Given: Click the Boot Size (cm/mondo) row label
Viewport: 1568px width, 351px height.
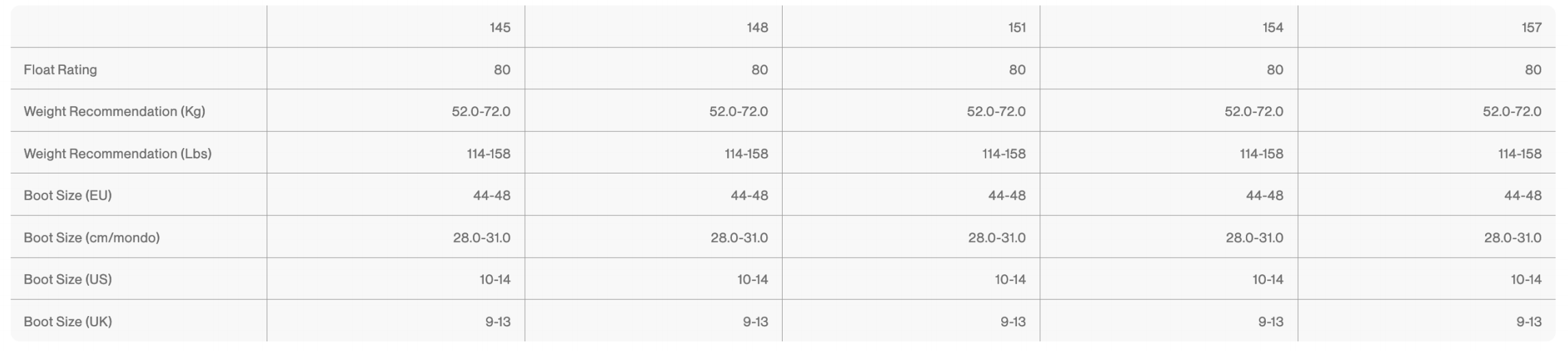Looking at the screenshot, I should pyautogui.click(x=92, y=238).
